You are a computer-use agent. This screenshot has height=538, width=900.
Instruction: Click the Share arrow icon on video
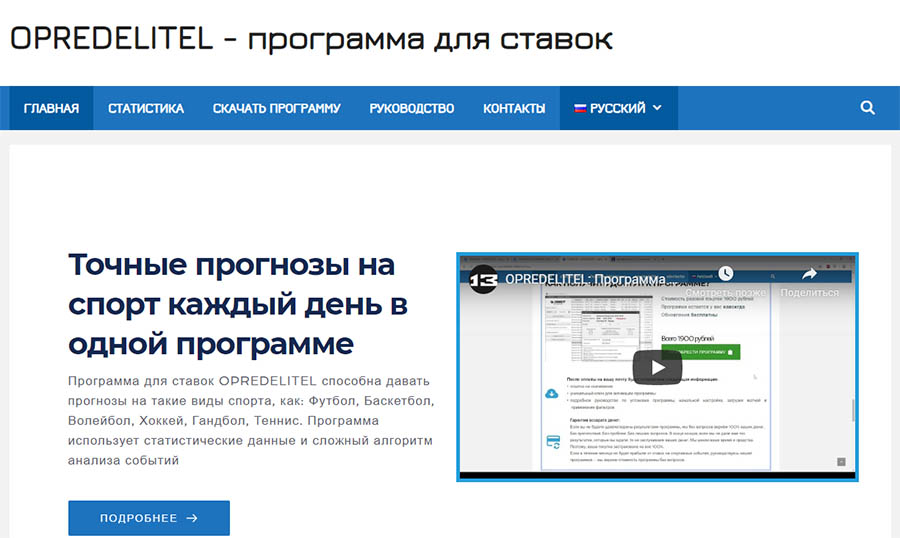click(809, 274)
